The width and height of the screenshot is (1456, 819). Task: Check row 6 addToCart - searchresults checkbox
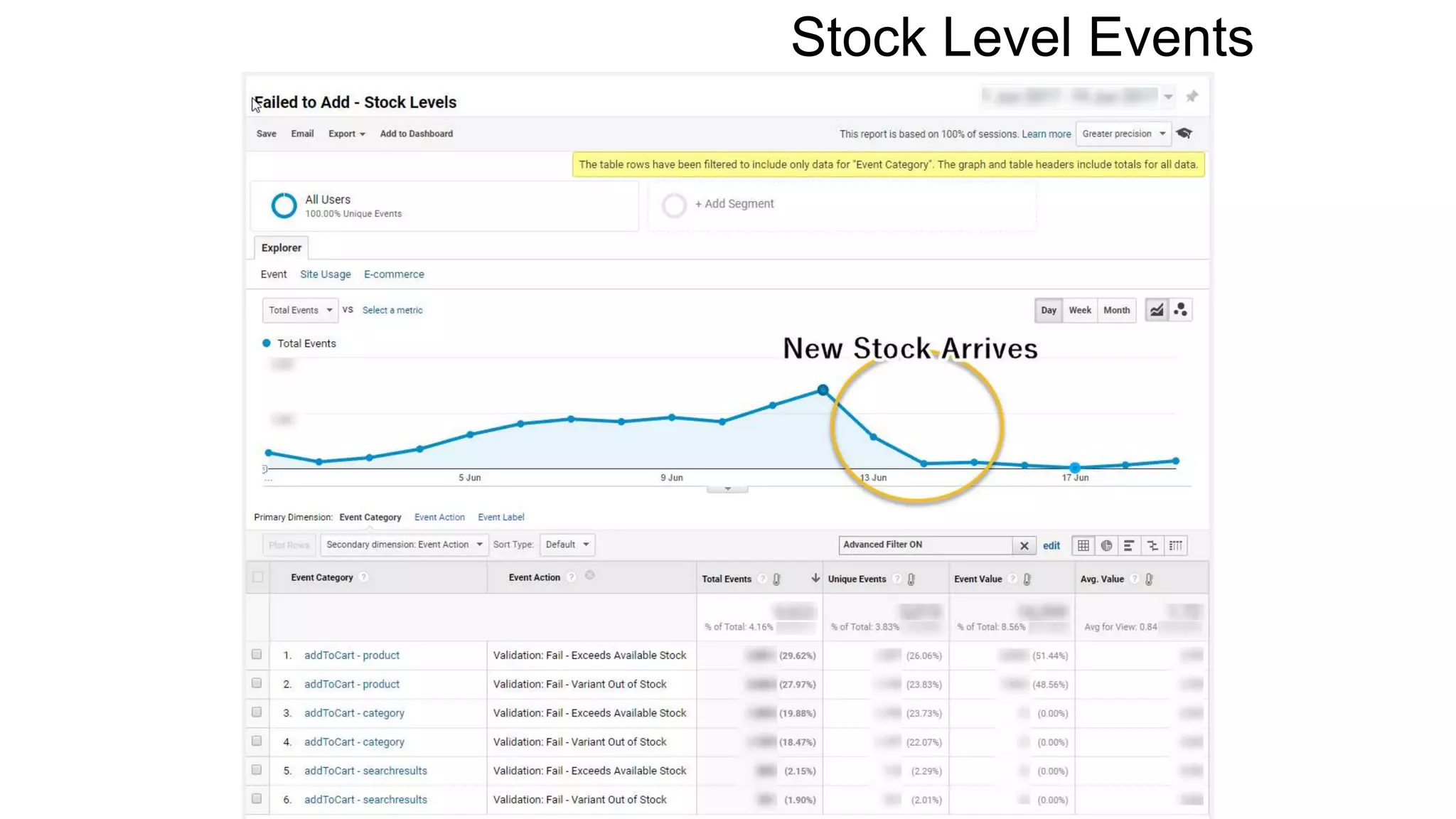click(x=257, y=798)
